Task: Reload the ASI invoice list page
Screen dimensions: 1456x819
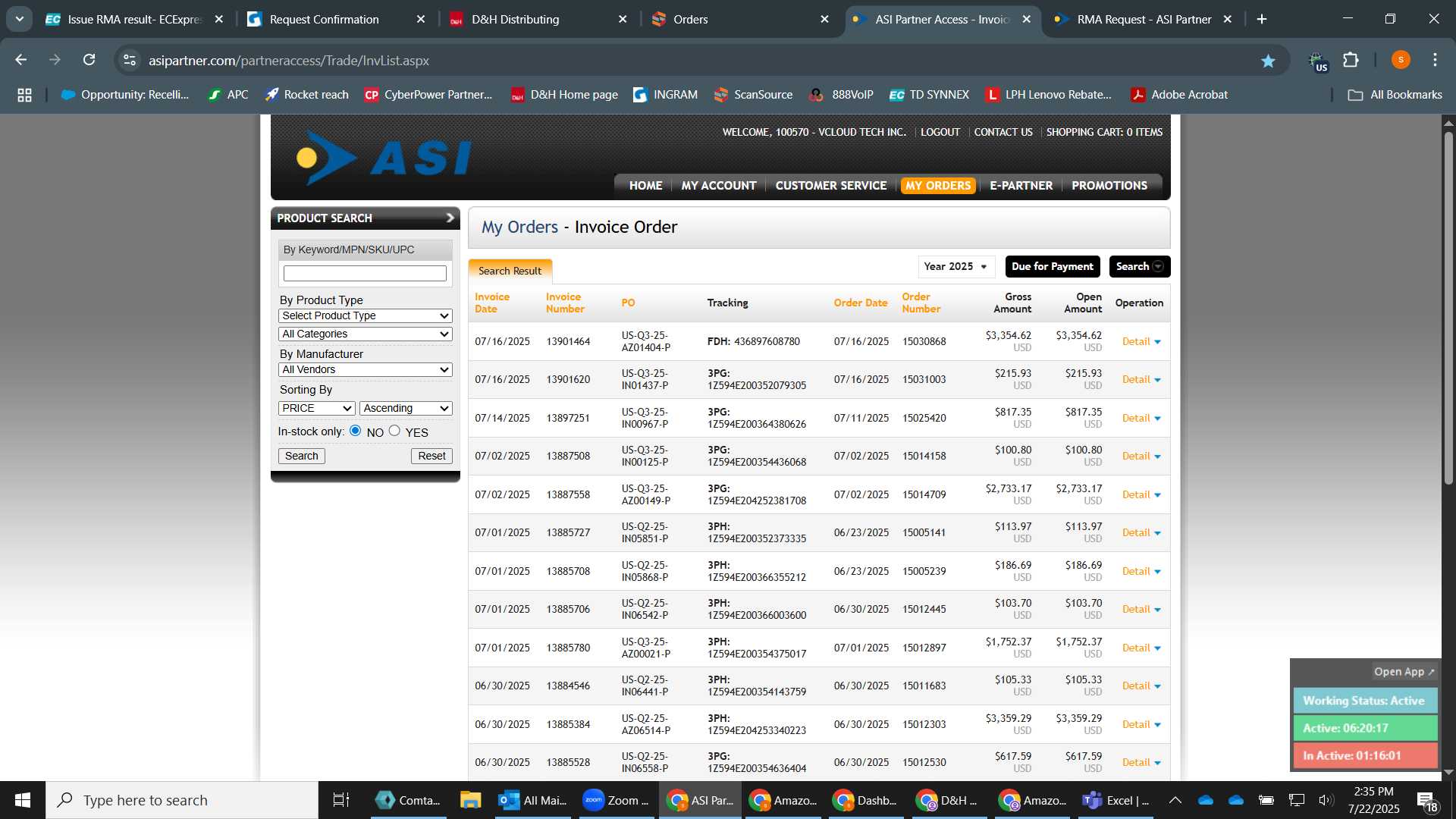Action: click(x=89, y=60)
